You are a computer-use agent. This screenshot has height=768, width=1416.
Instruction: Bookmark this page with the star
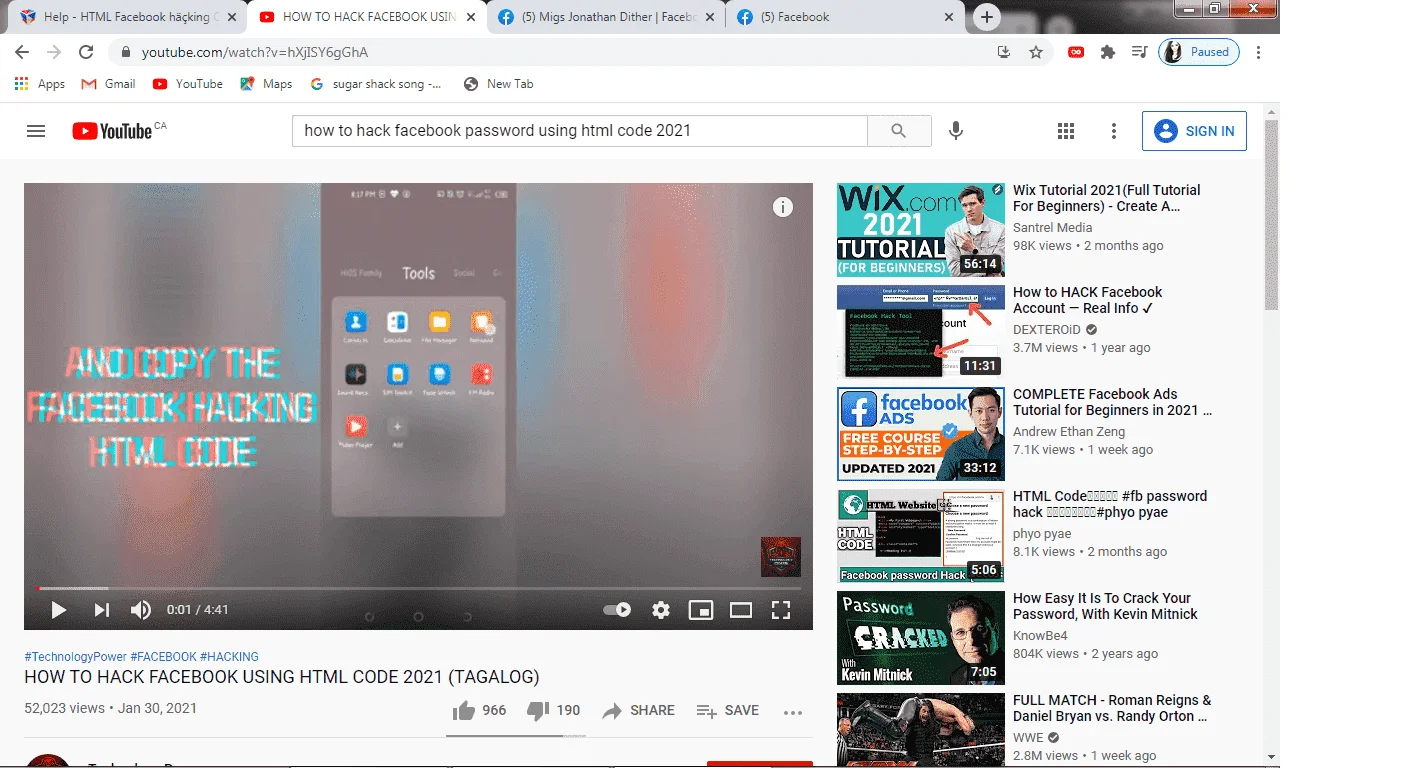pyautogui.click(x=1036, y=52)
